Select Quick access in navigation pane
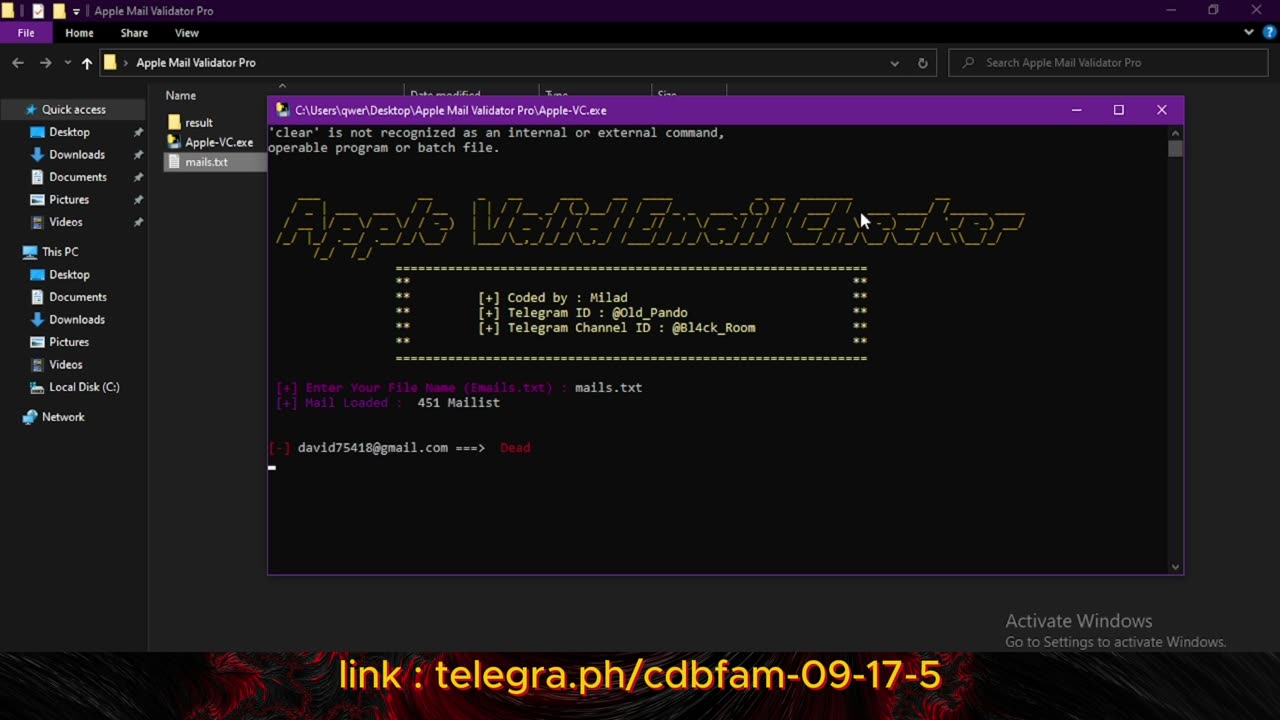Image resolution: width=1280 pixels, height=720 pixels. 73,110
